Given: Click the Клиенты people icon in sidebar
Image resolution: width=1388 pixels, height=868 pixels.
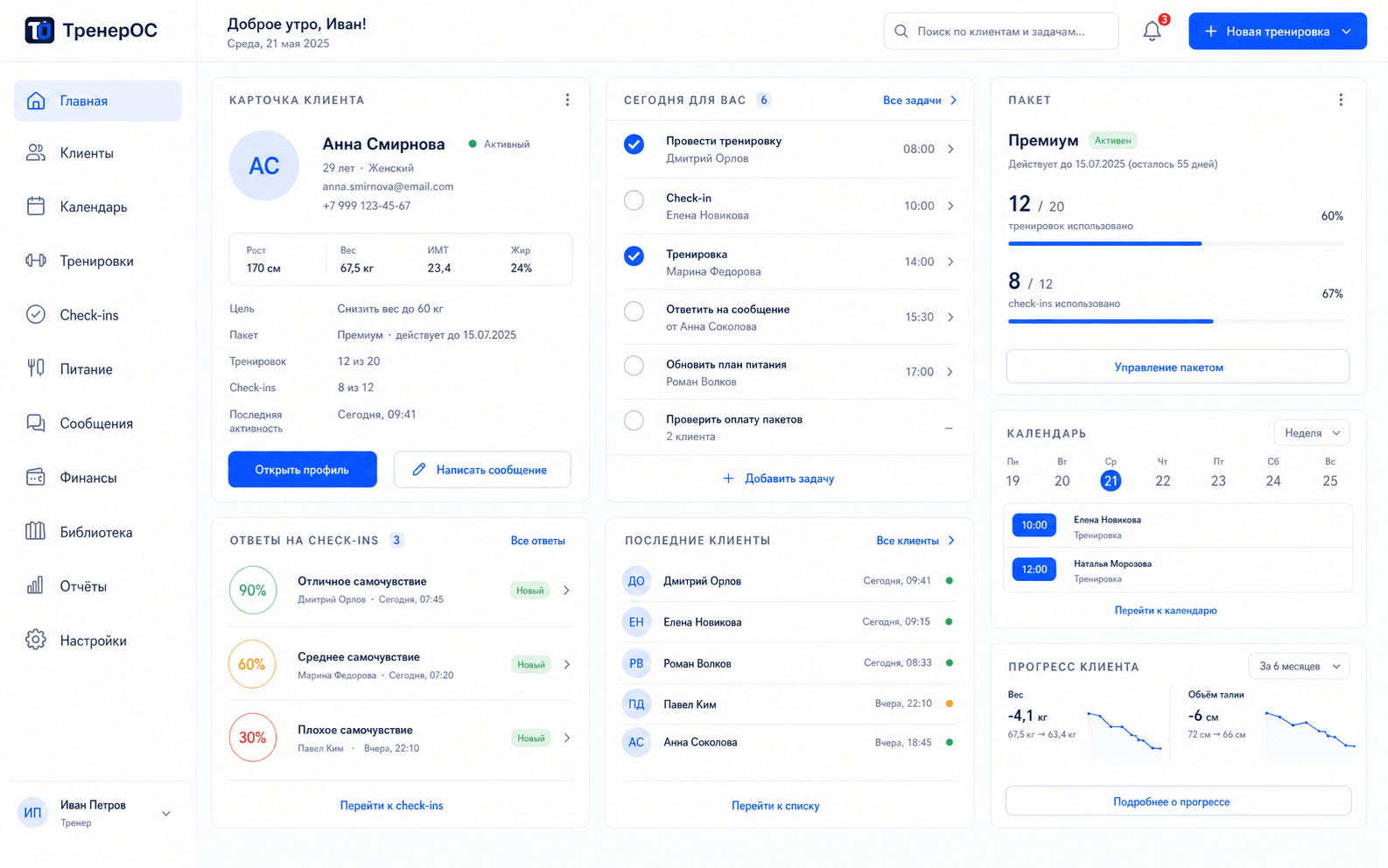Looking at the screenshot, I should (36, 153).
